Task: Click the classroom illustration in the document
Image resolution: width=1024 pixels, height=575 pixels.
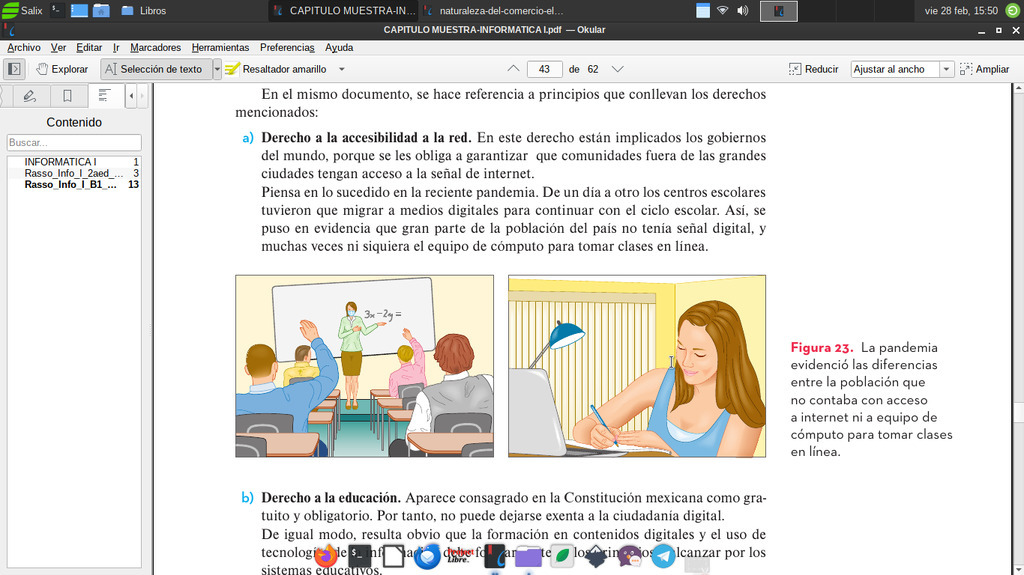Action: (x=364, y=366)
